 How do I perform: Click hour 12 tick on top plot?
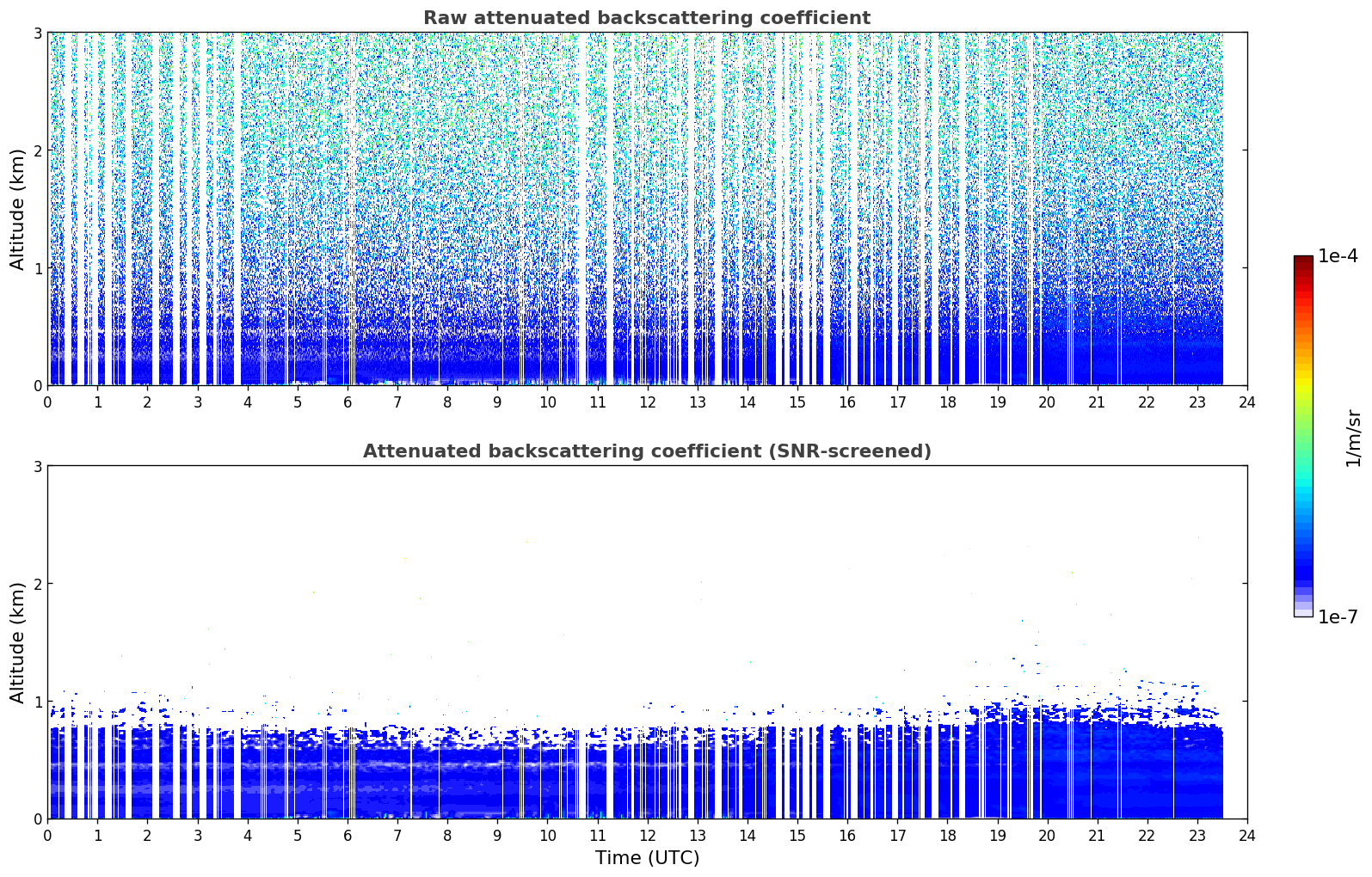tap(647, 402)
